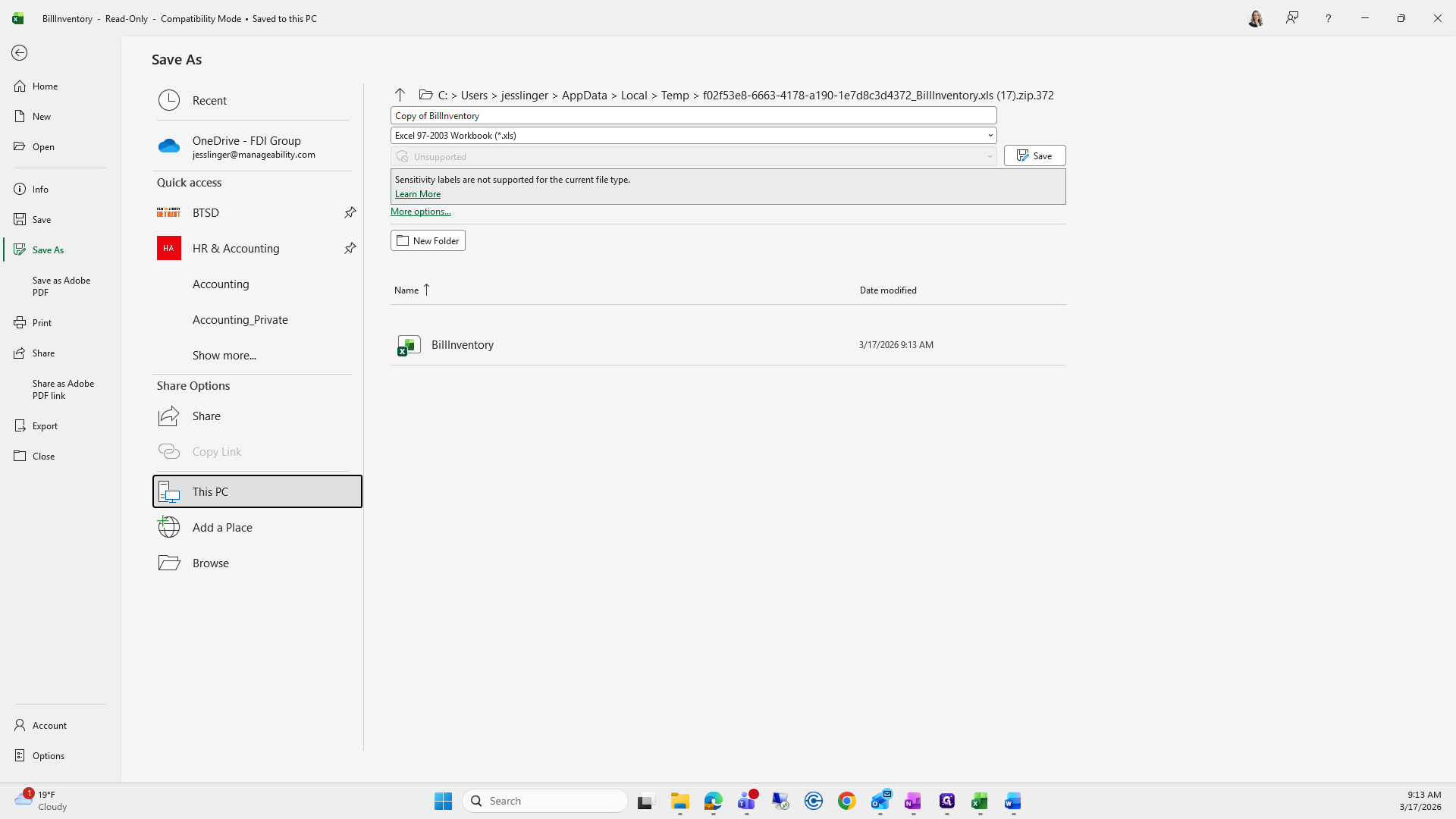The image size is (1456, 819).
Task: Open the BillInventory Excel file entry
Action: [462, 345]
